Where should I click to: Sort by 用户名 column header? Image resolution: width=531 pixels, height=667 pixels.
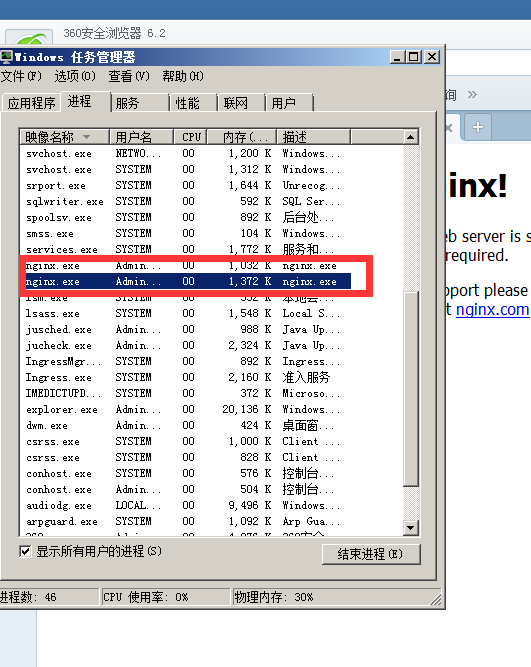(141, 137)
